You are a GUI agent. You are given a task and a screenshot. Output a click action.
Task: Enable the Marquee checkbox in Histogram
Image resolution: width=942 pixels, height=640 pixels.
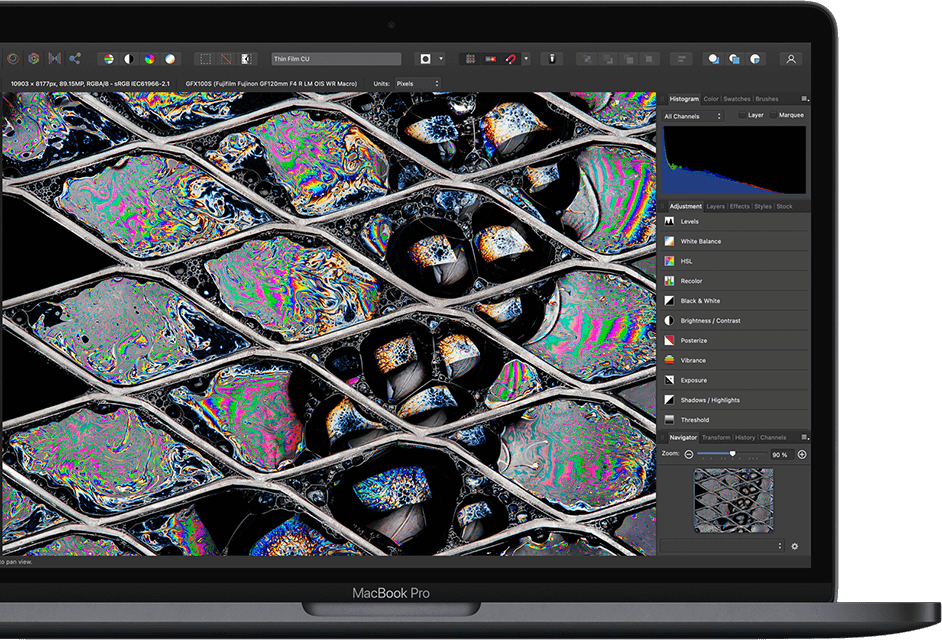click(x=773, y=116)
